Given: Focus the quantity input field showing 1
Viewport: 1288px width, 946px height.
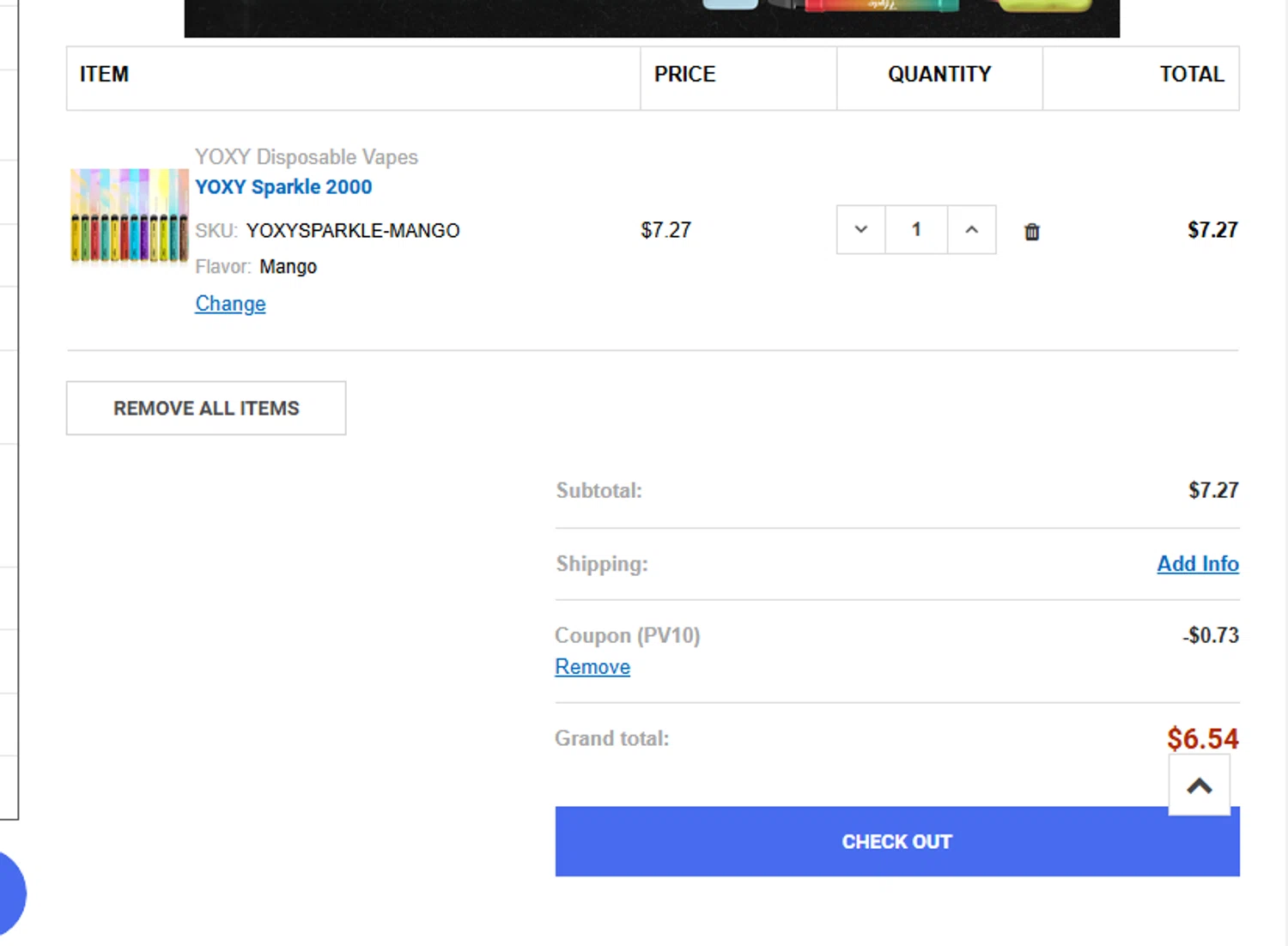Looking at the screenshot, I should point(916,229).
